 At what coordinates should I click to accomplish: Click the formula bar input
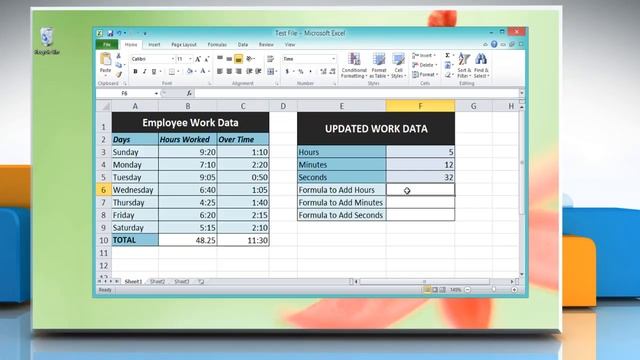tap(357, 93)
